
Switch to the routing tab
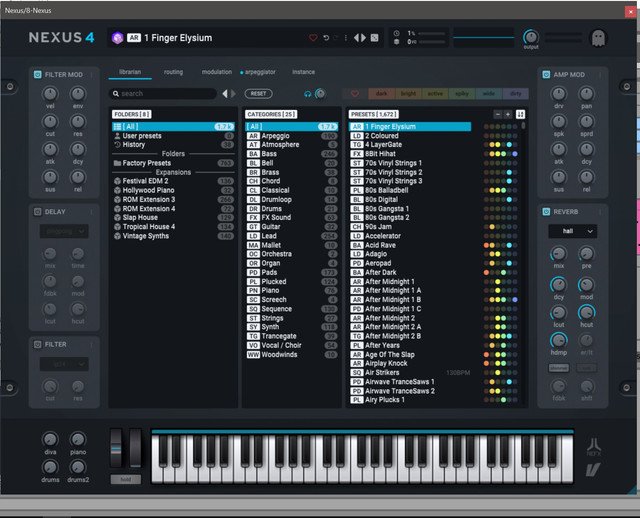[x=173, y=72]
